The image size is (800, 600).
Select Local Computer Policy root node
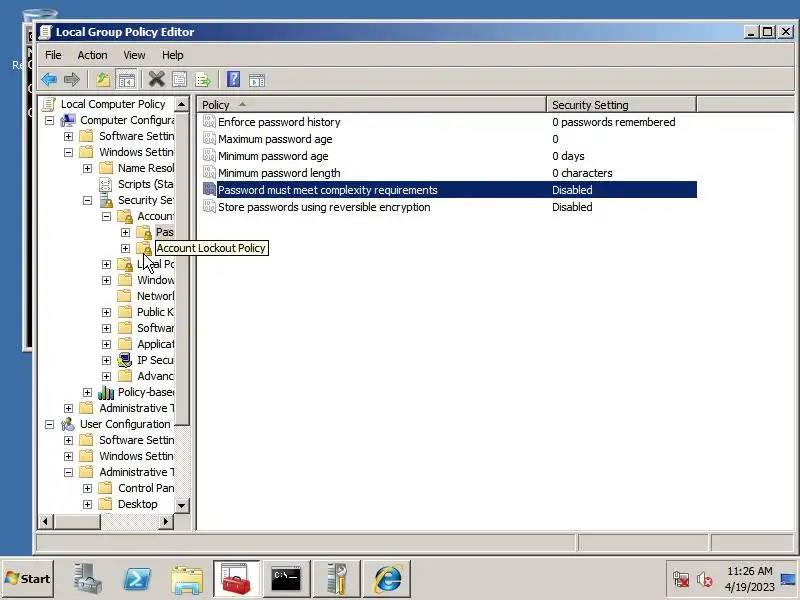point(113,104)
